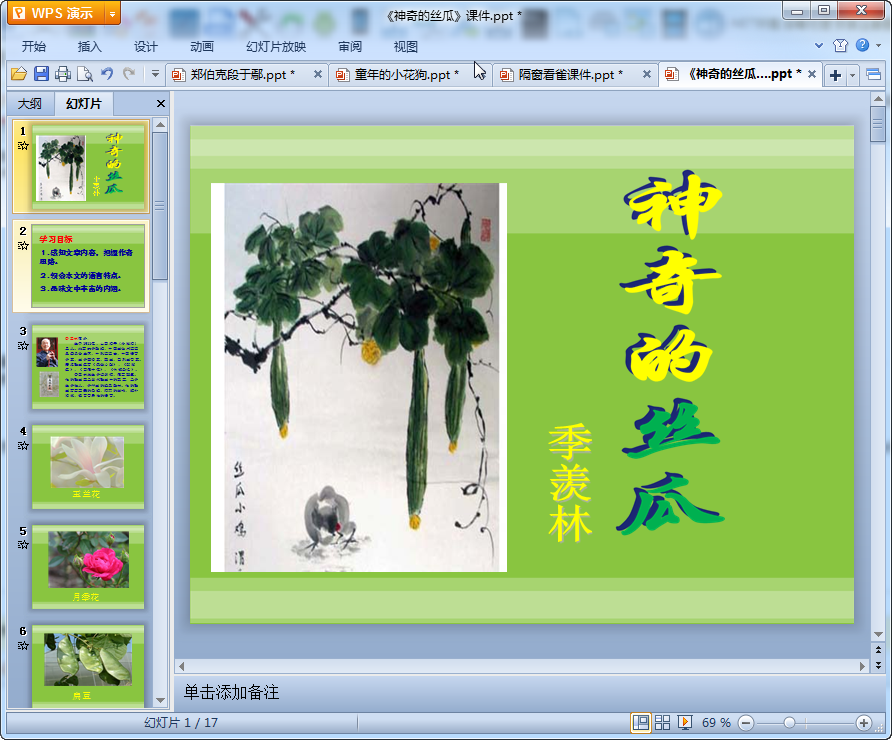
Task: Click horizontal scrollbar left arrow
Action: [x=181, y=666]
